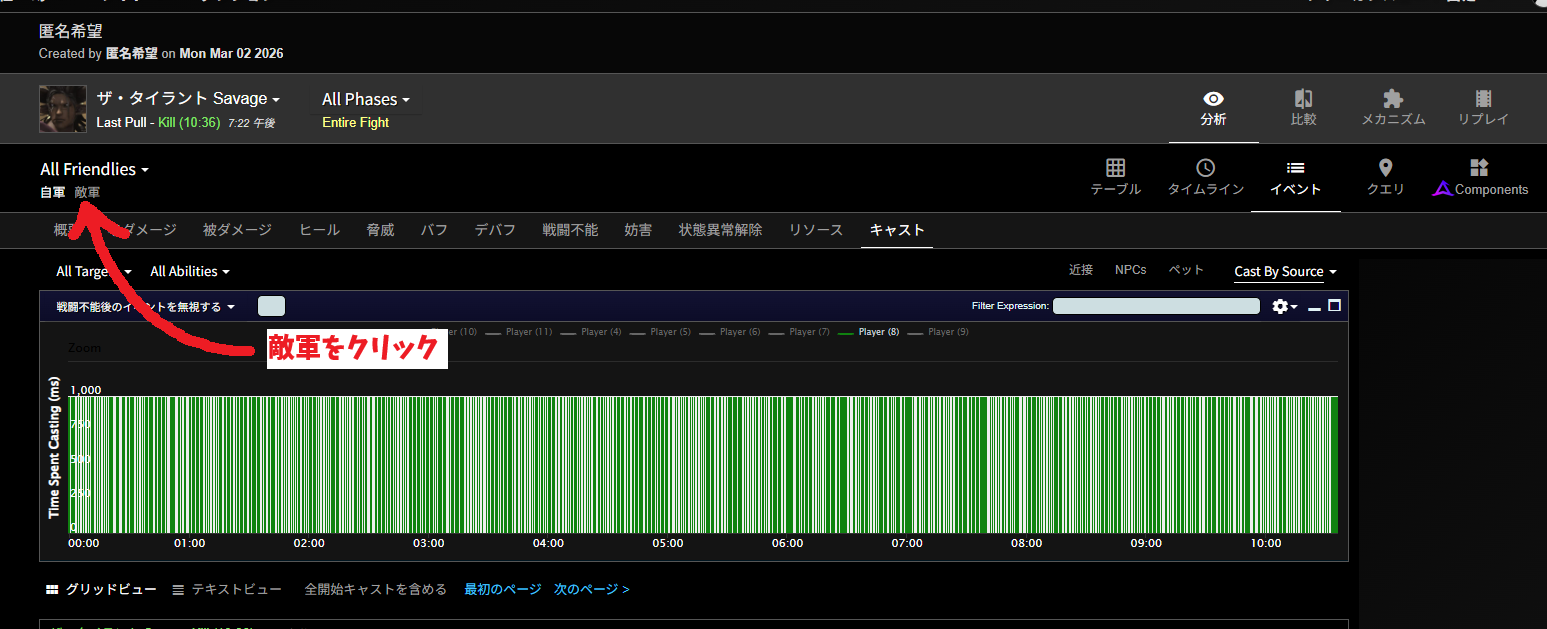Viewport: 1547px width, 629px height.
Task: Switch to the タイムライン clock view
Action: [x=1205, y=177]
